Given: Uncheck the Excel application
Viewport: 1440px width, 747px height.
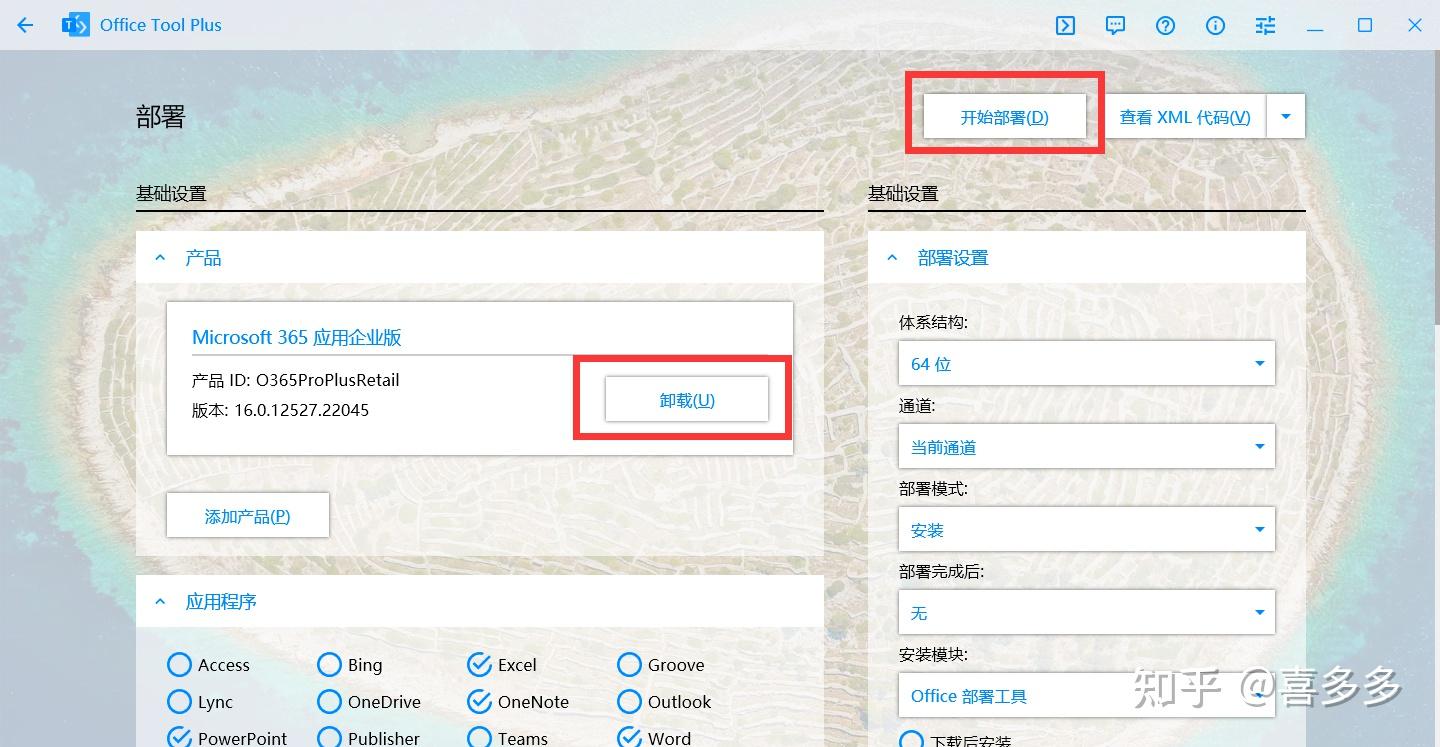Looking at the screenshot, I should (x=480, y=665).
